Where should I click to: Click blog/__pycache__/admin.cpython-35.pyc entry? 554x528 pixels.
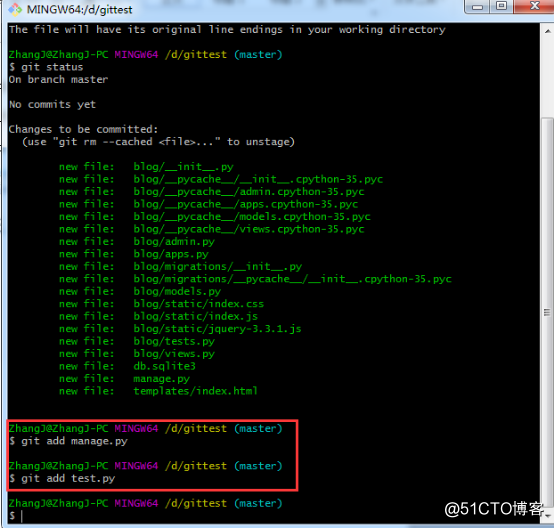[x=212, y=192]
